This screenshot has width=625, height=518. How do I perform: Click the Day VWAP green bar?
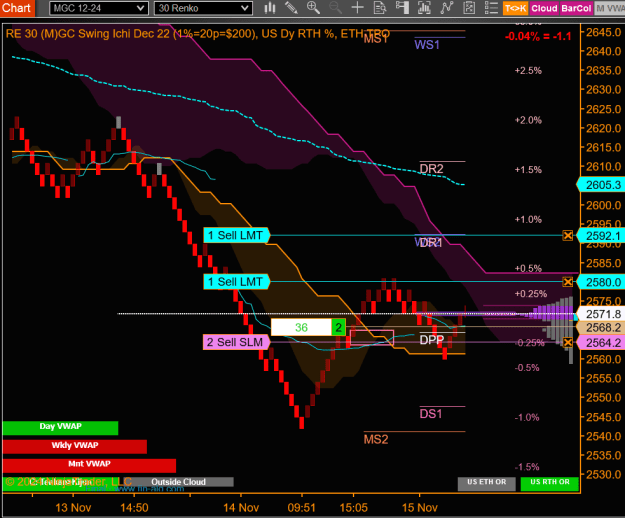click(x=60, y=428)
